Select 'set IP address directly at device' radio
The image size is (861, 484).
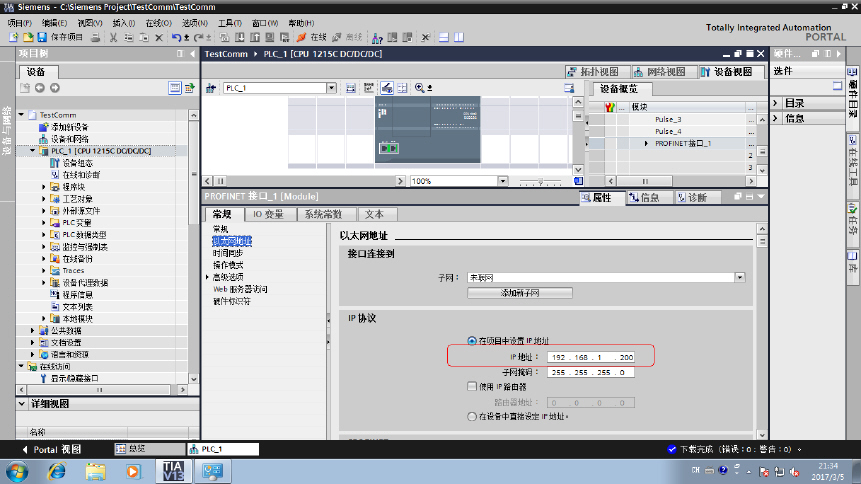click(471, 416)
